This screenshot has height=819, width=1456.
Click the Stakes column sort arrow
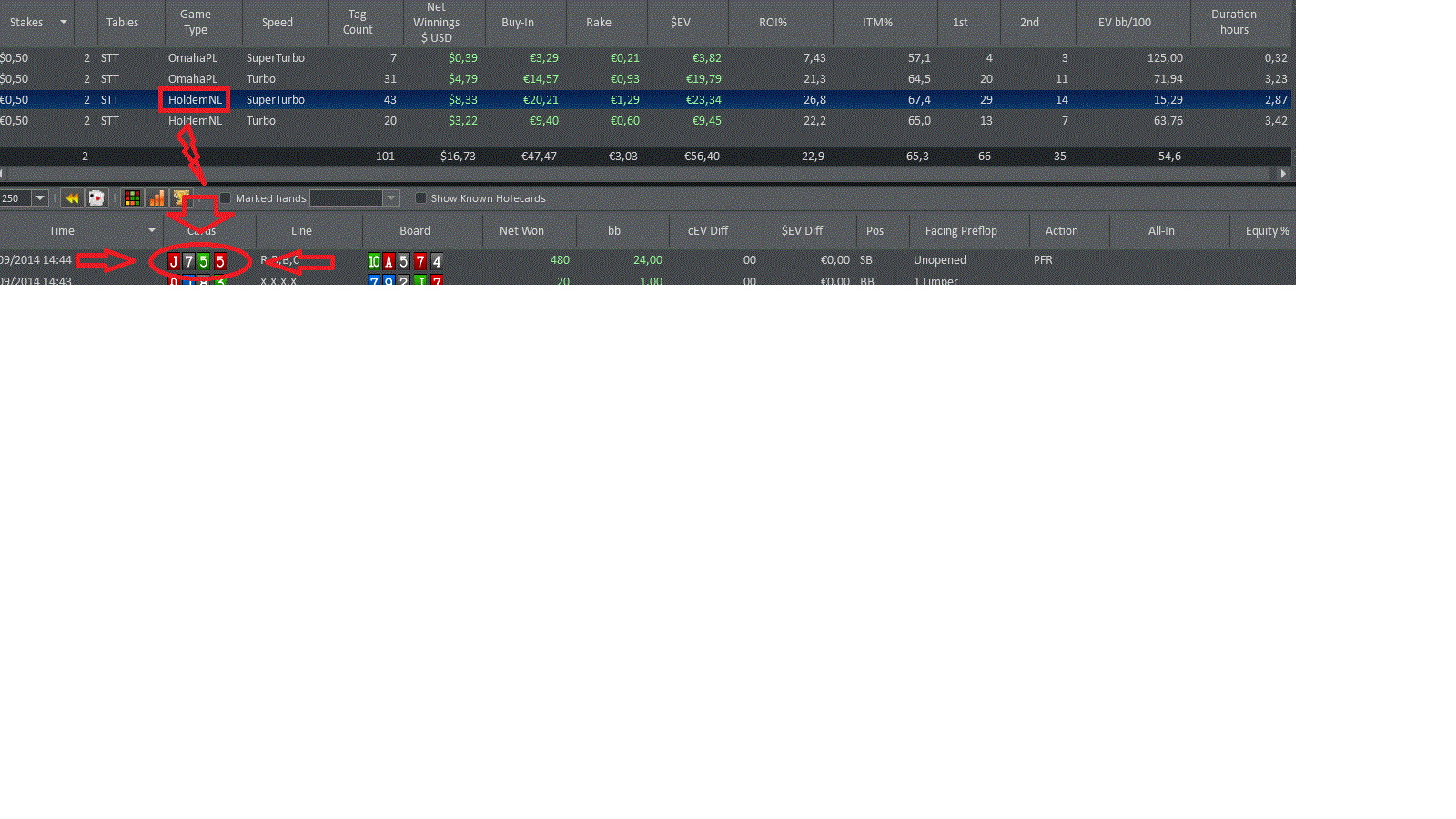(63, 22)
